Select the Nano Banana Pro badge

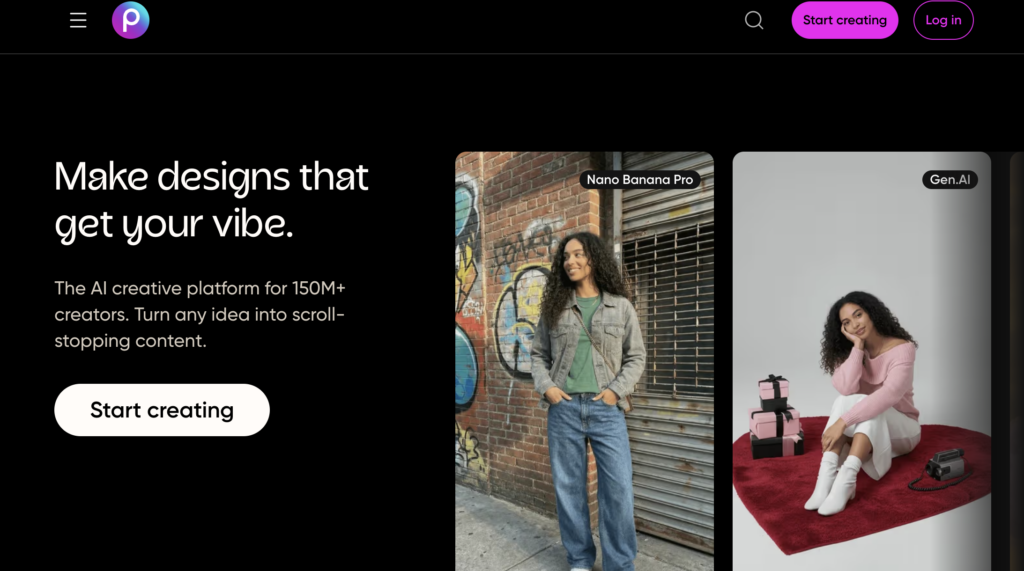640,180
